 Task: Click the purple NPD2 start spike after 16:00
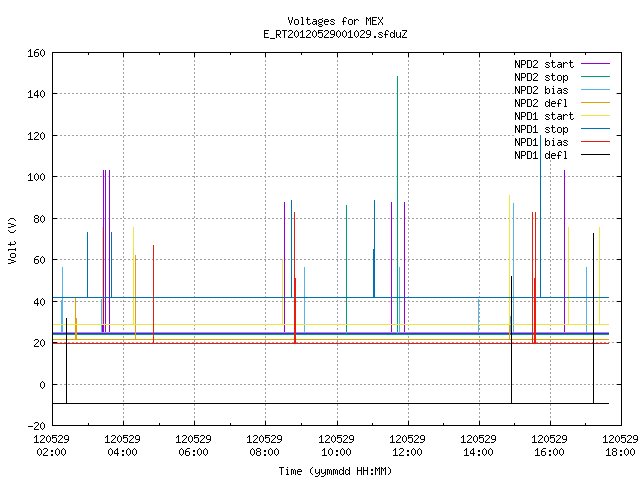tap(564, 251)
